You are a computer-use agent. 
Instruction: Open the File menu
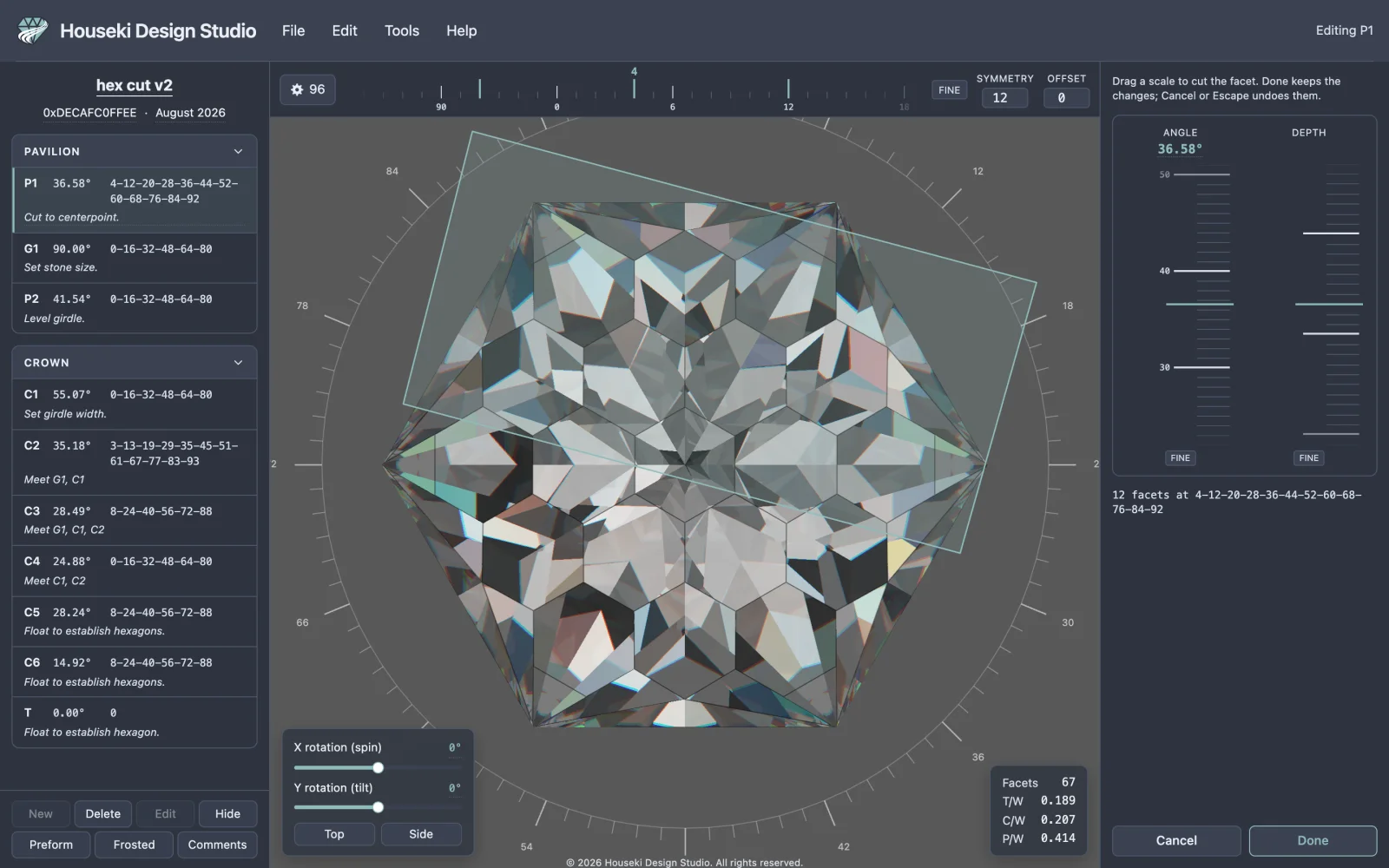(293, 30)
